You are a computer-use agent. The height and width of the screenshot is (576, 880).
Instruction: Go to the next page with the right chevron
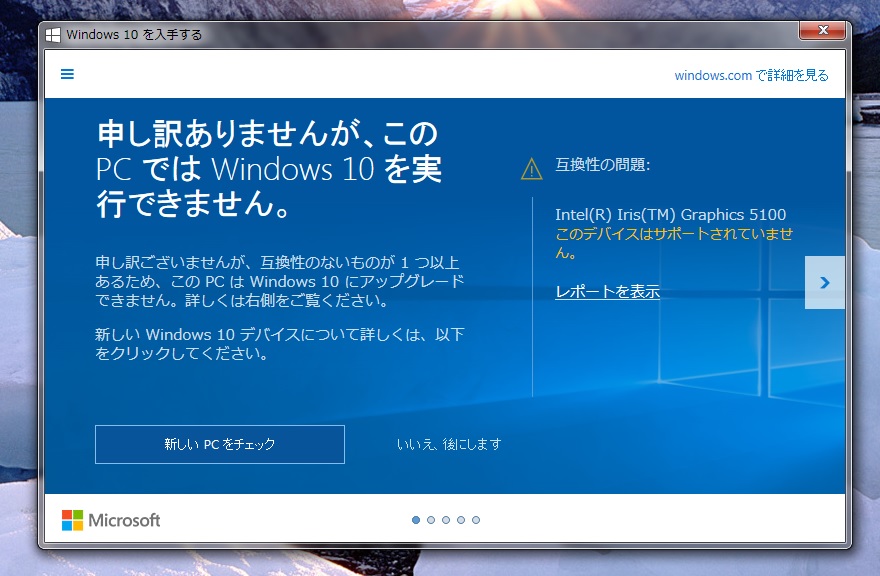tap(824, 282)
